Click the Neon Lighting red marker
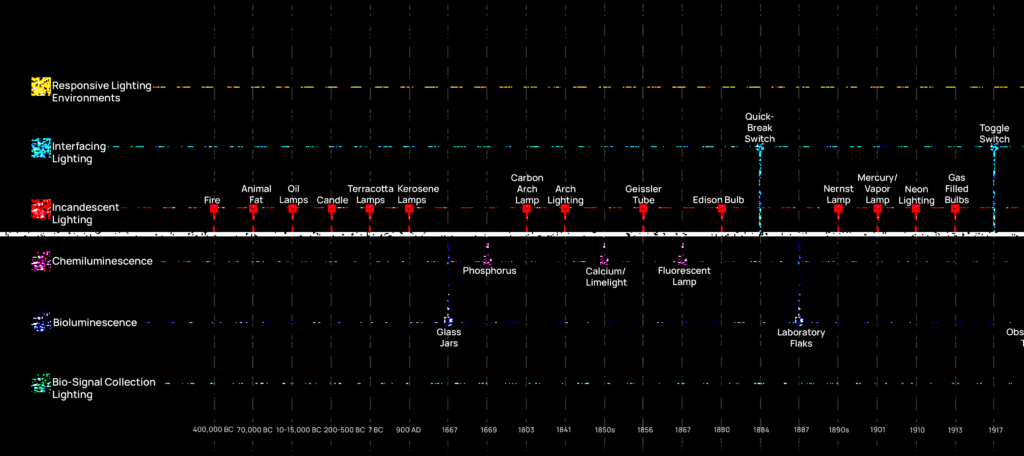Viewport: 1024px width, 456px height. 915,212
